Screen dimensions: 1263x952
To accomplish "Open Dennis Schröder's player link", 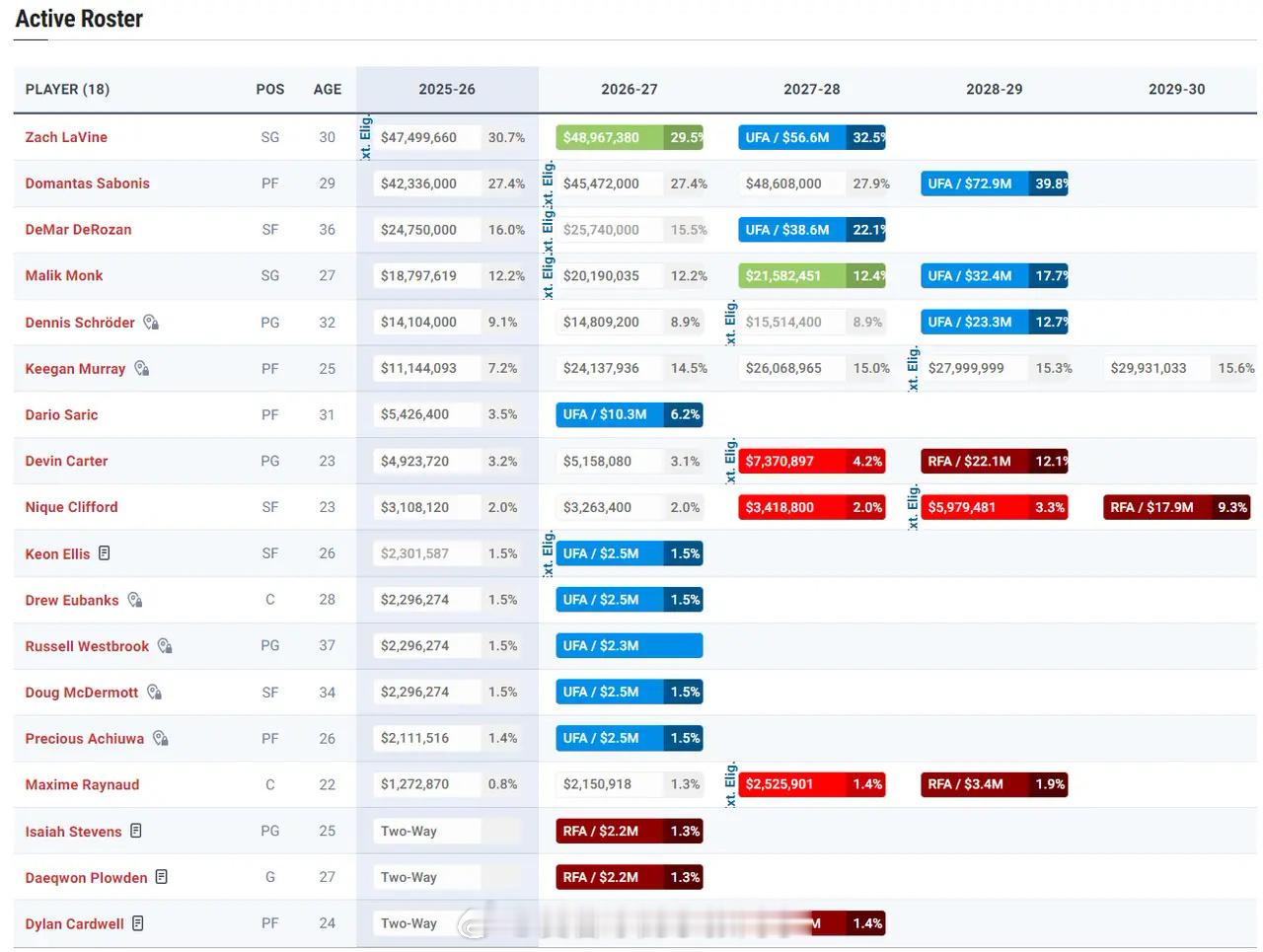I will 80,323.
